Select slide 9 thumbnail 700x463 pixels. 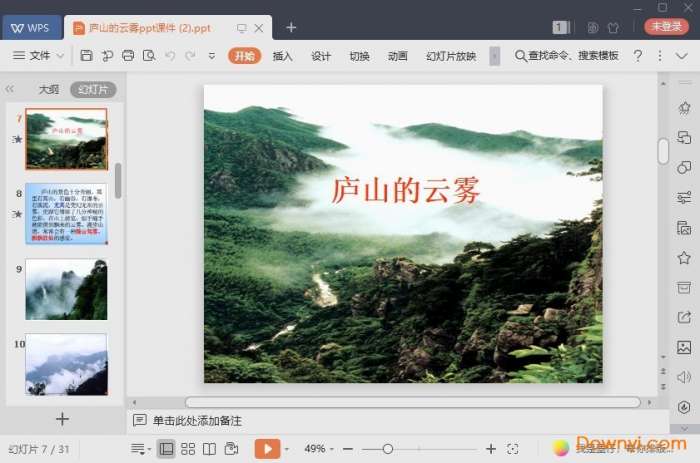coord(66,290)
